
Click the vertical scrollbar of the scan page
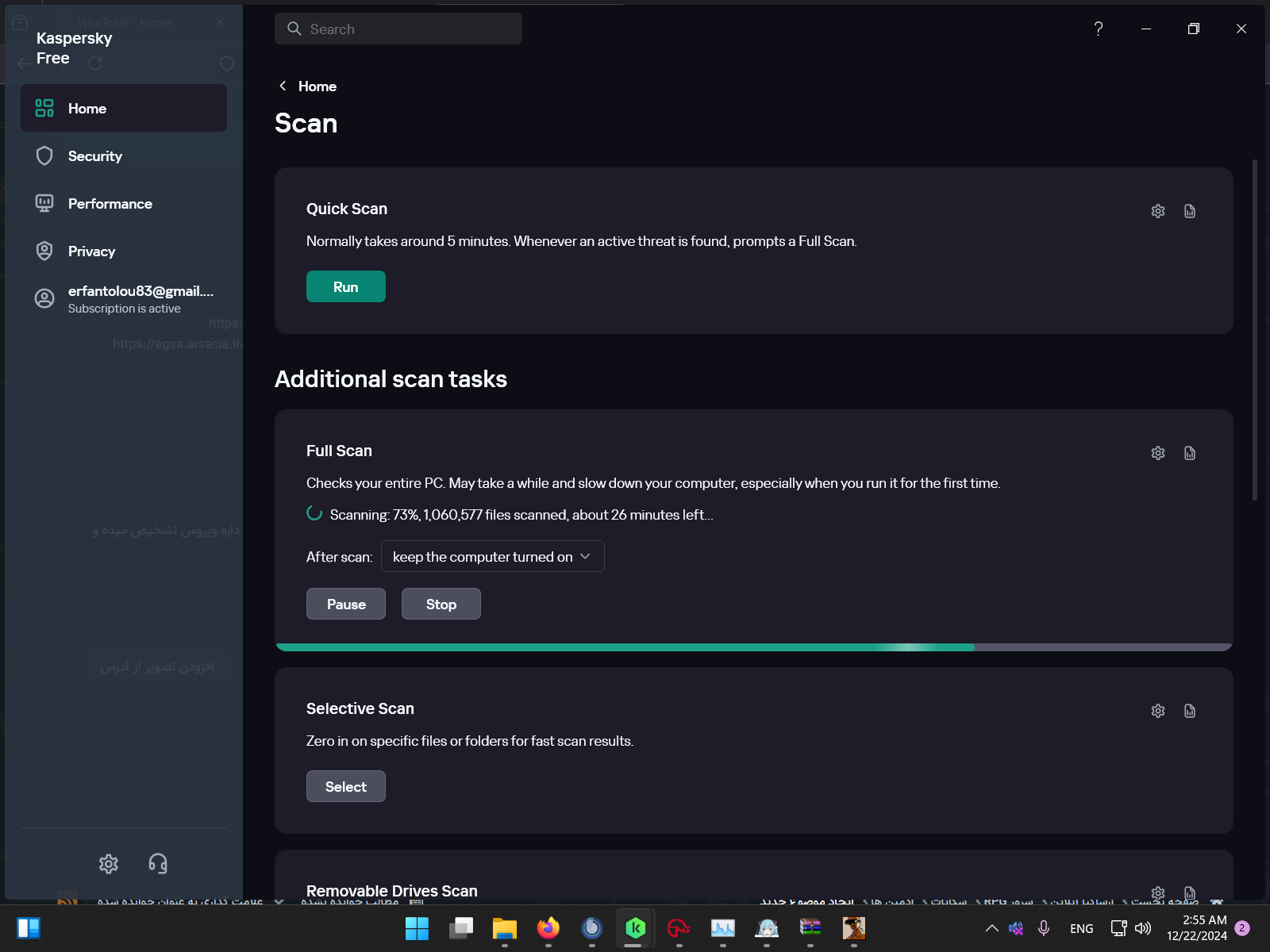point(1255,329)
